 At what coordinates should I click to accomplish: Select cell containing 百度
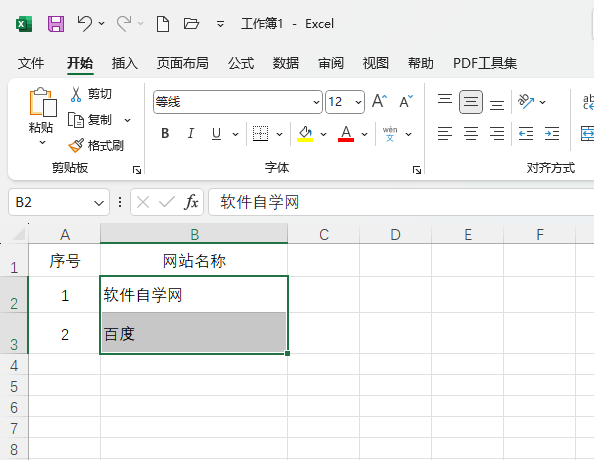pos(194,333)
